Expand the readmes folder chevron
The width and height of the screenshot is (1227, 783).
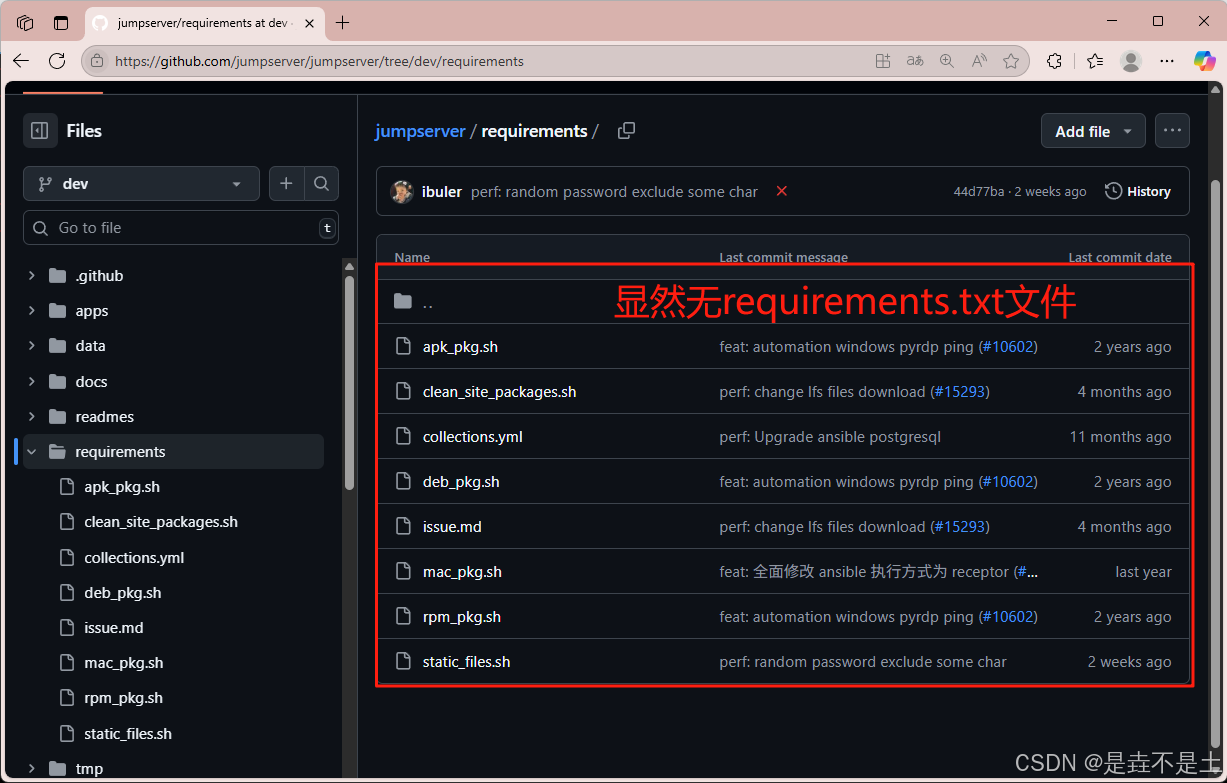coord(32,417)
